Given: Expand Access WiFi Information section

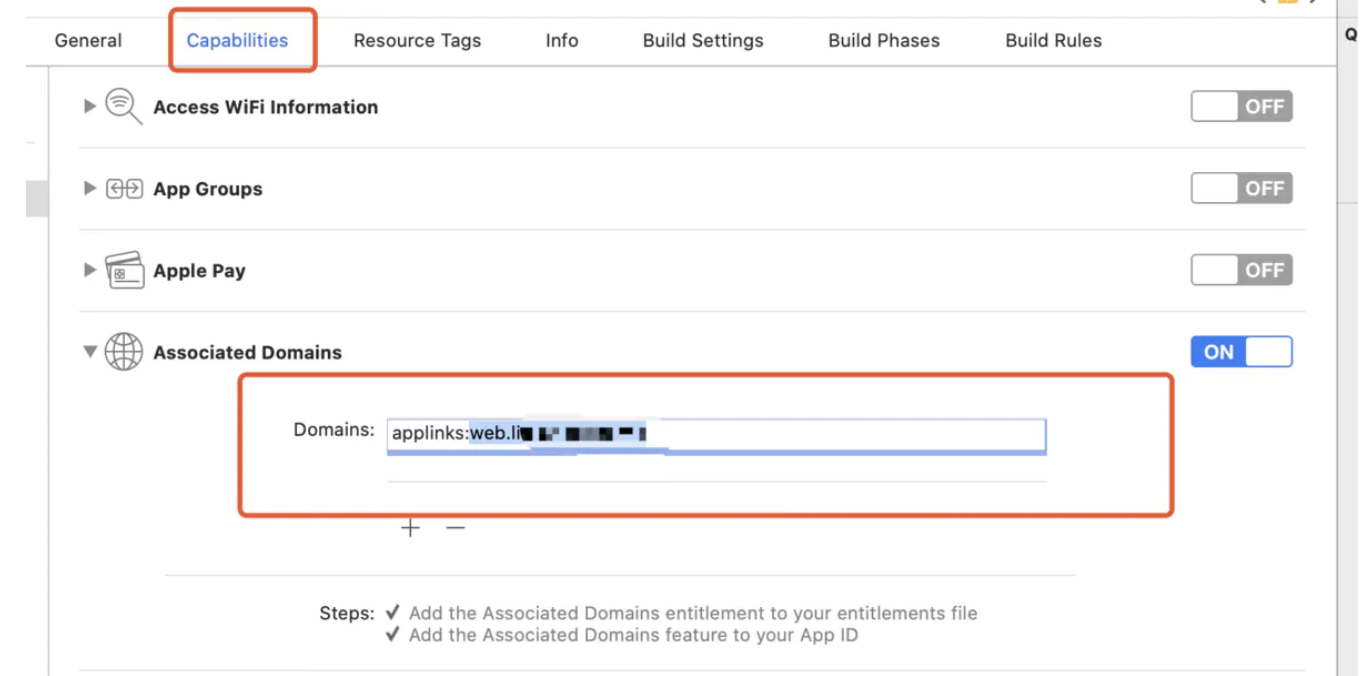Looking at the screenshot, I should pos(90,106).
